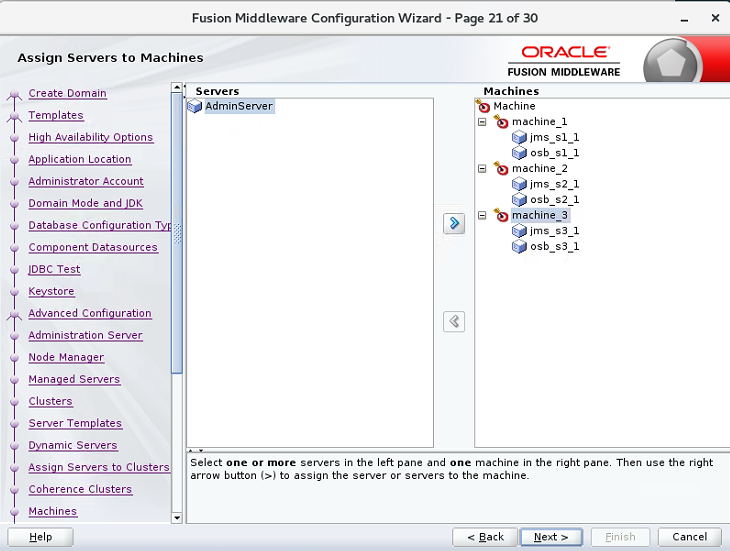Collapse the machine_2 tree node
Screen dimensions: 730x551
(x=482, y=168)
